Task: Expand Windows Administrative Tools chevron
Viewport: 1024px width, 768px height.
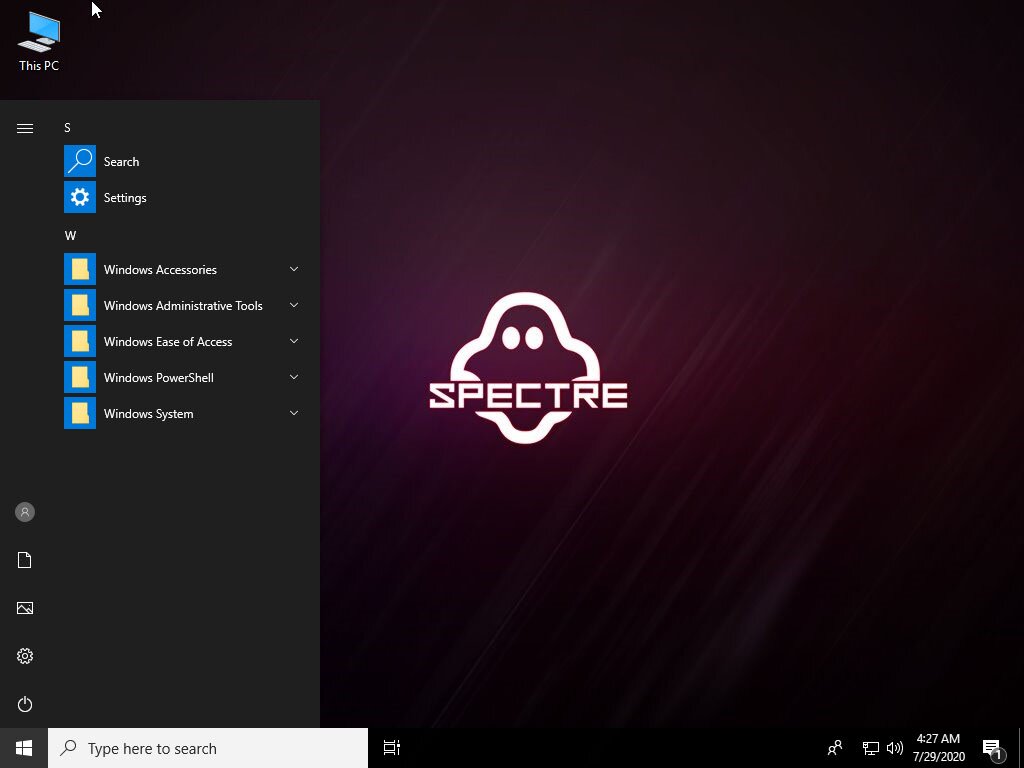Action: (294, 305)
